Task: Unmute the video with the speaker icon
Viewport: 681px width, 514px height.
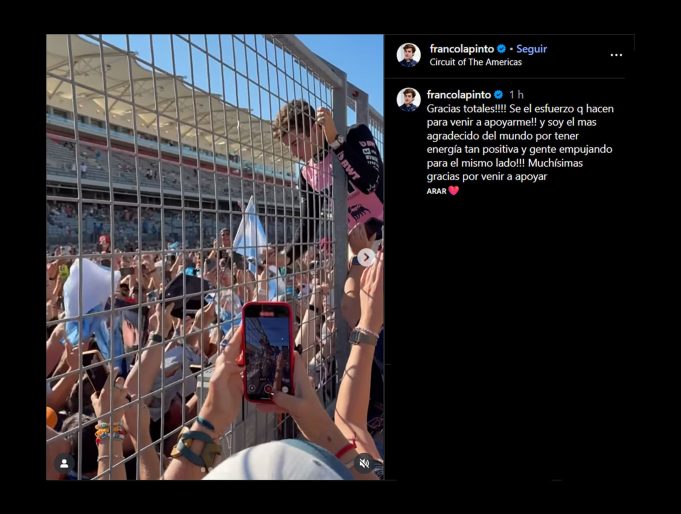Action: (x=364, y=464)
